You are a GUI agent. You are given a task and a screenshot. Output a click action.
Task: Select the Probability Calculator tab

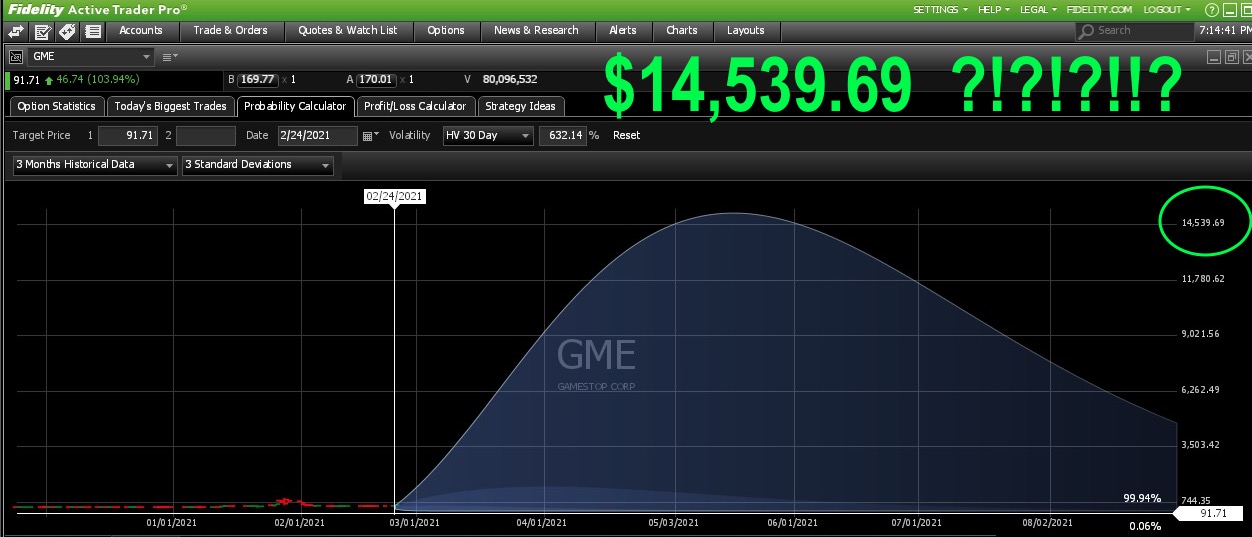pos(296,106)
